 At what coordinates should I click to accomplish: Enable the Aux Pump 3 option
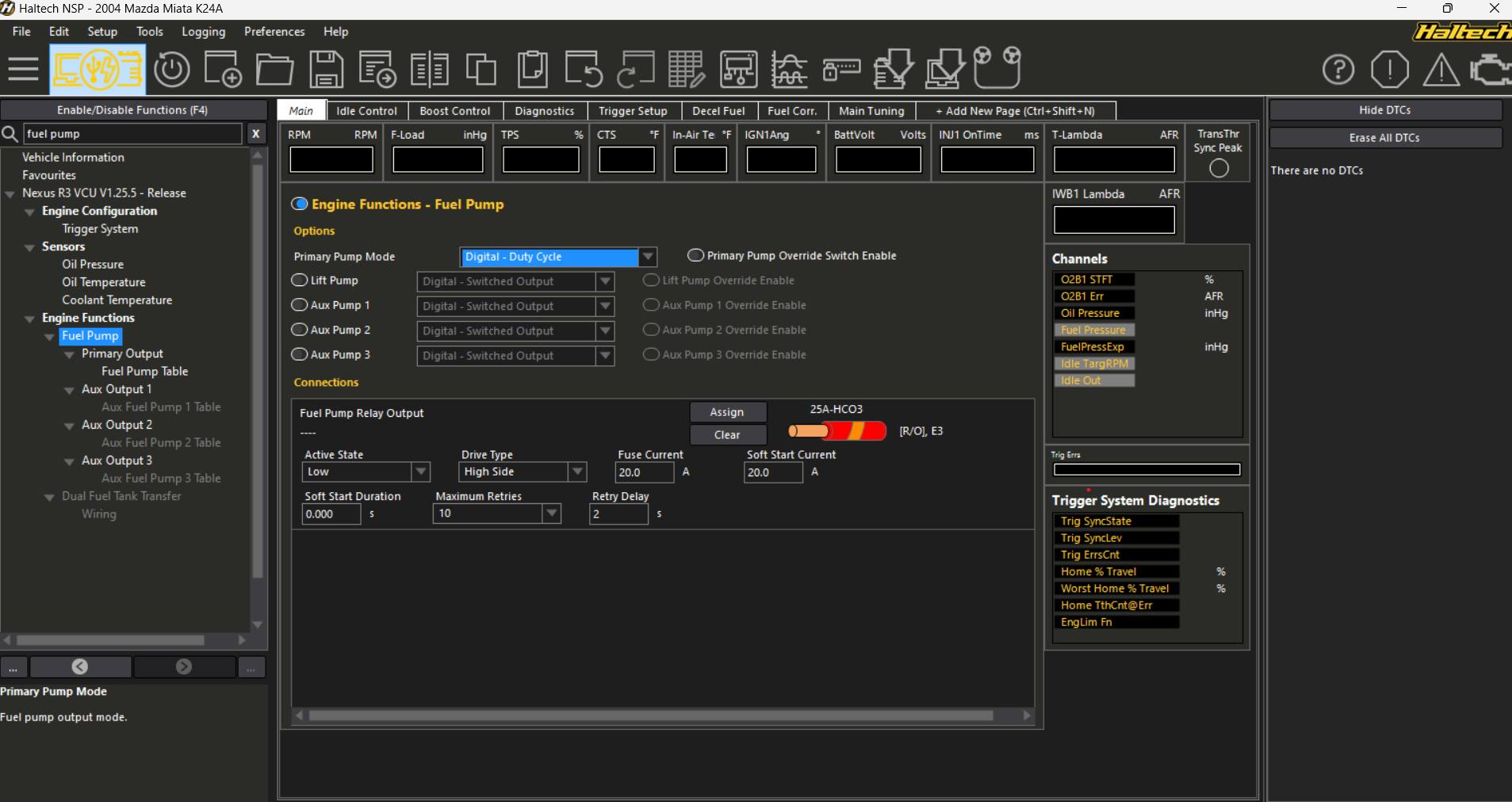click(299, 354)
